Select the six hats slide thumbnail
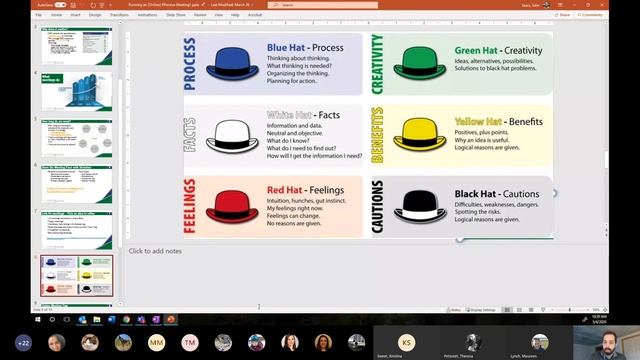This screenshot has width=640, height=360. coord(76,276)
